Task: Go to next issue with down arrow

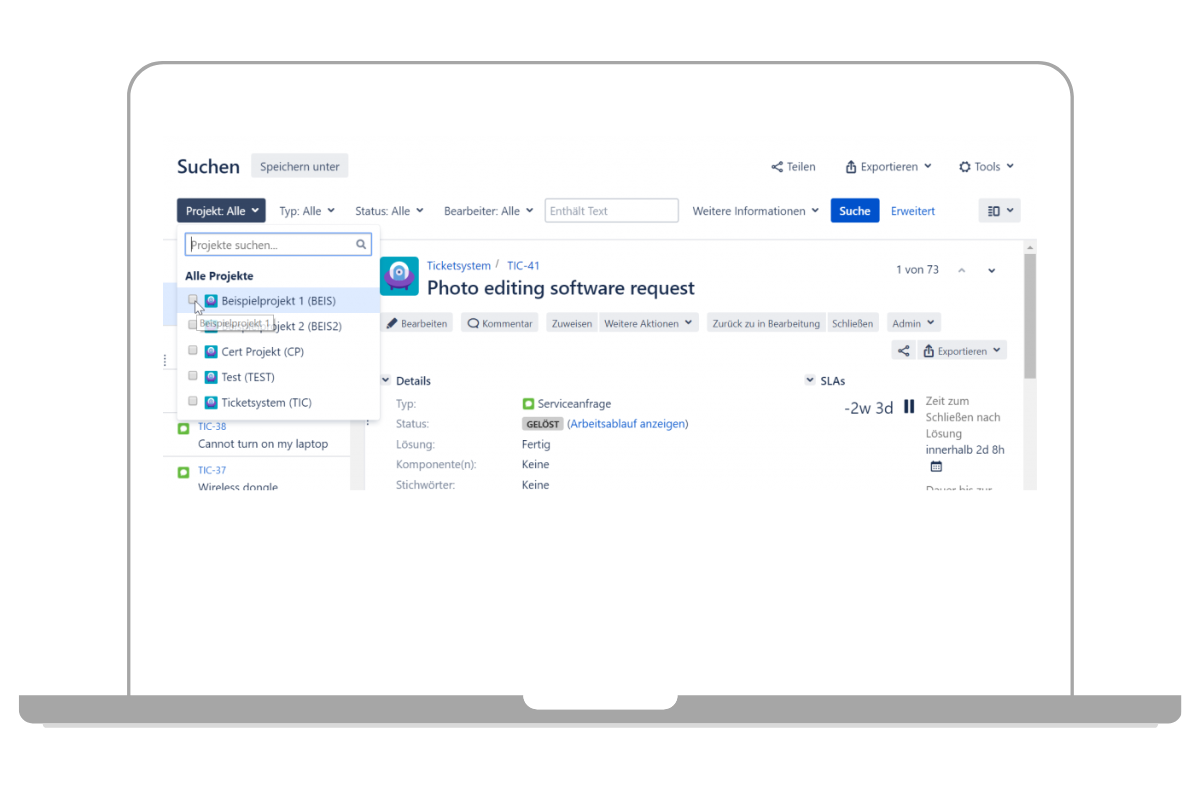Action: pos(992,270)
